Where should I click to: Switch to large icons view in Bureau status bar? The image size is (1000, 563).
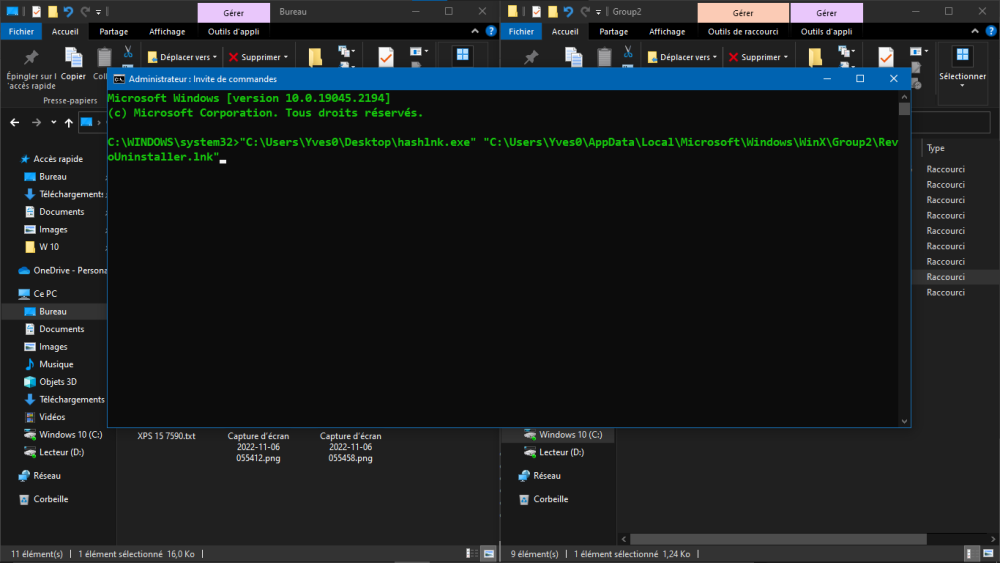tap(489, 553)
